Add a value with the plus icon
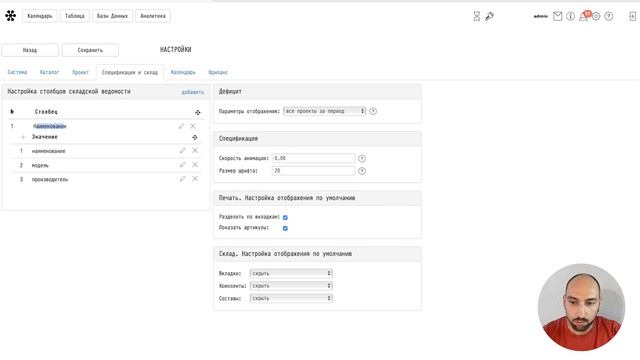The height and width of the screenshot is (360, 640). point(23,137)
